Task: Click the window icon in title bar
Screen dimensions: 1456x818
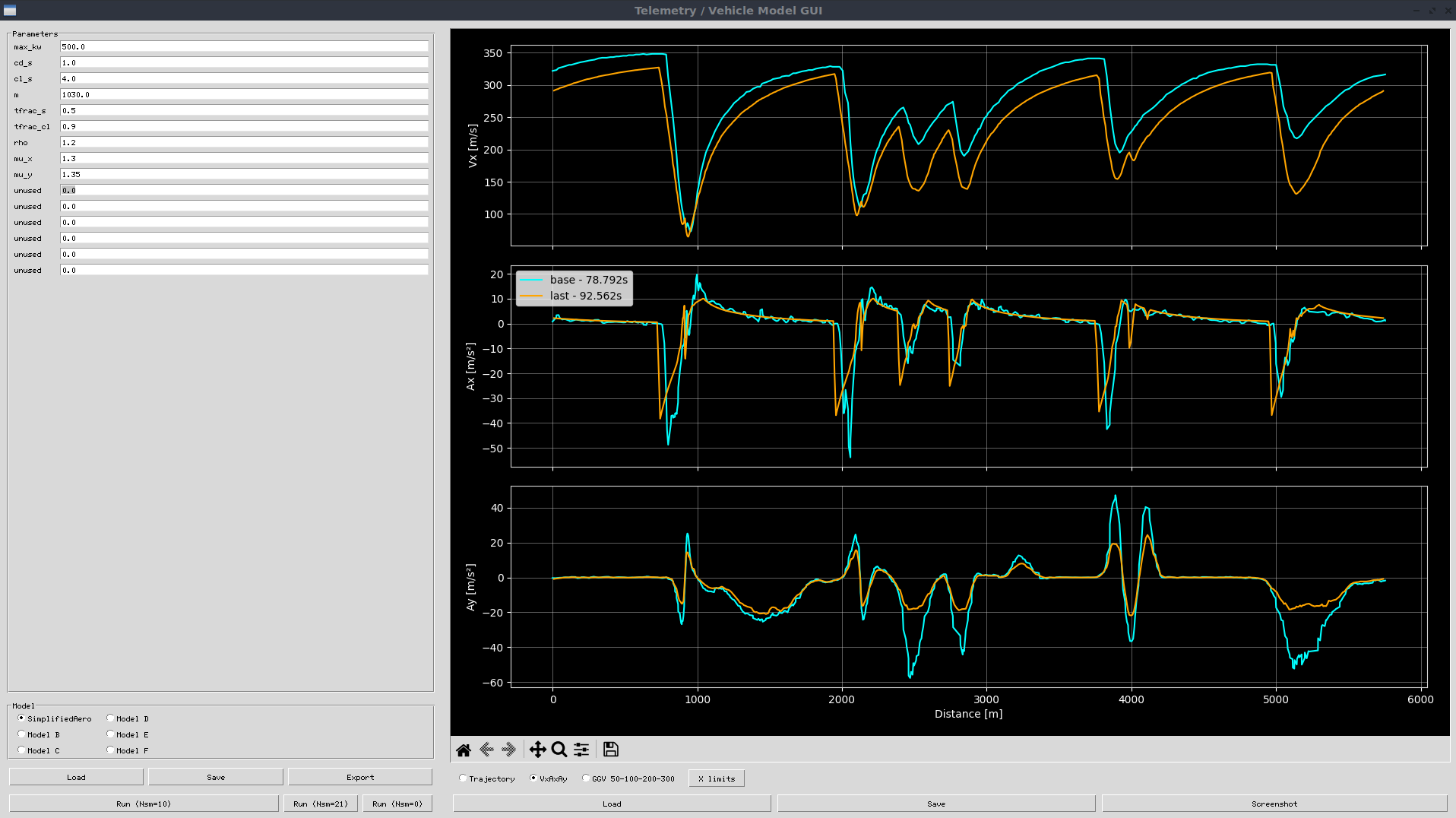Action: pos(10,10)
